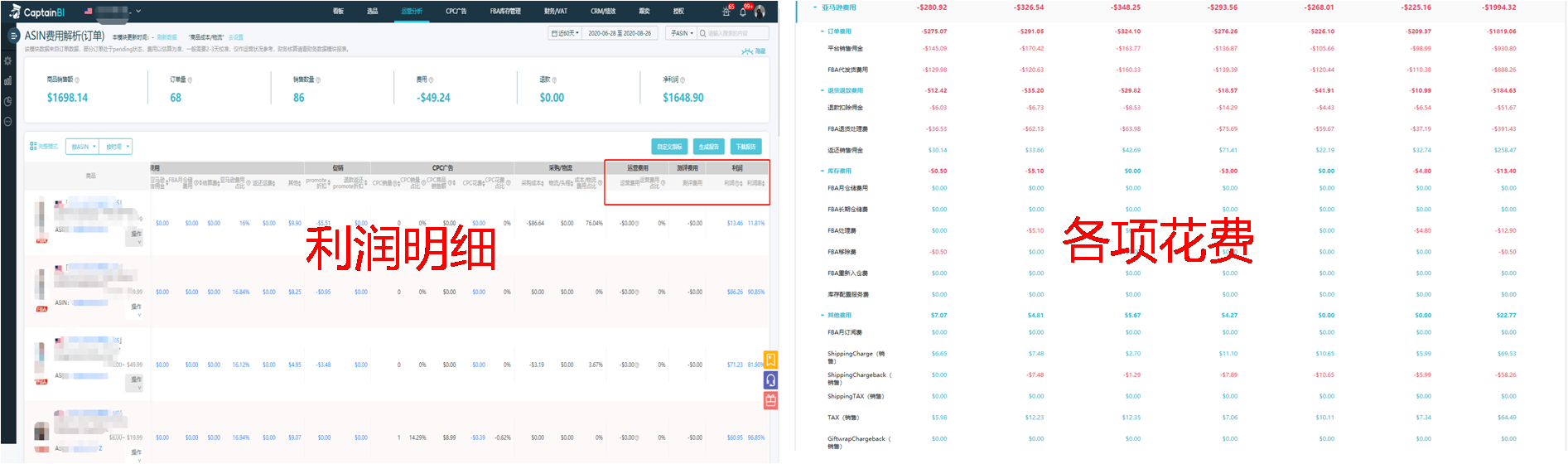Click the yellow bookmark floating icon
Viewport: 1568px width, 464px height.
(x=770, y=360)
